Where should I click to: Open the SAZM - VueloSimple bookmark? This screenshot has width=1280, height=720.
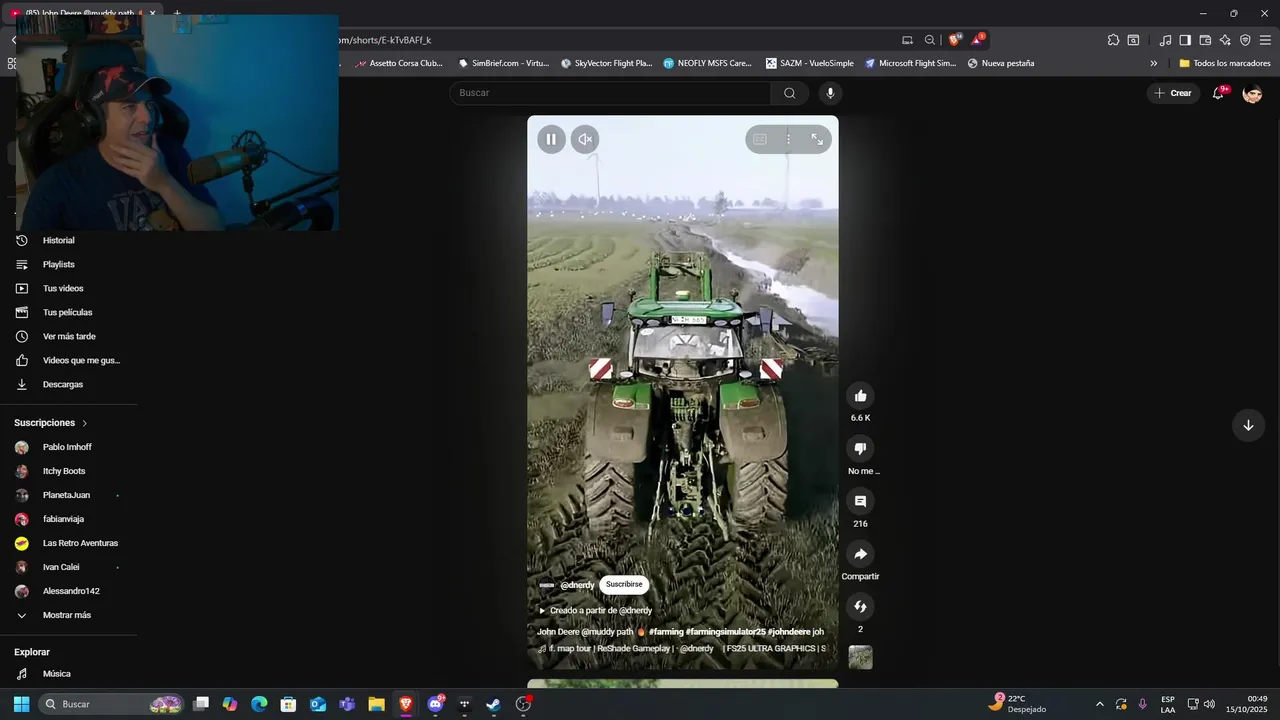coord(810,63)
